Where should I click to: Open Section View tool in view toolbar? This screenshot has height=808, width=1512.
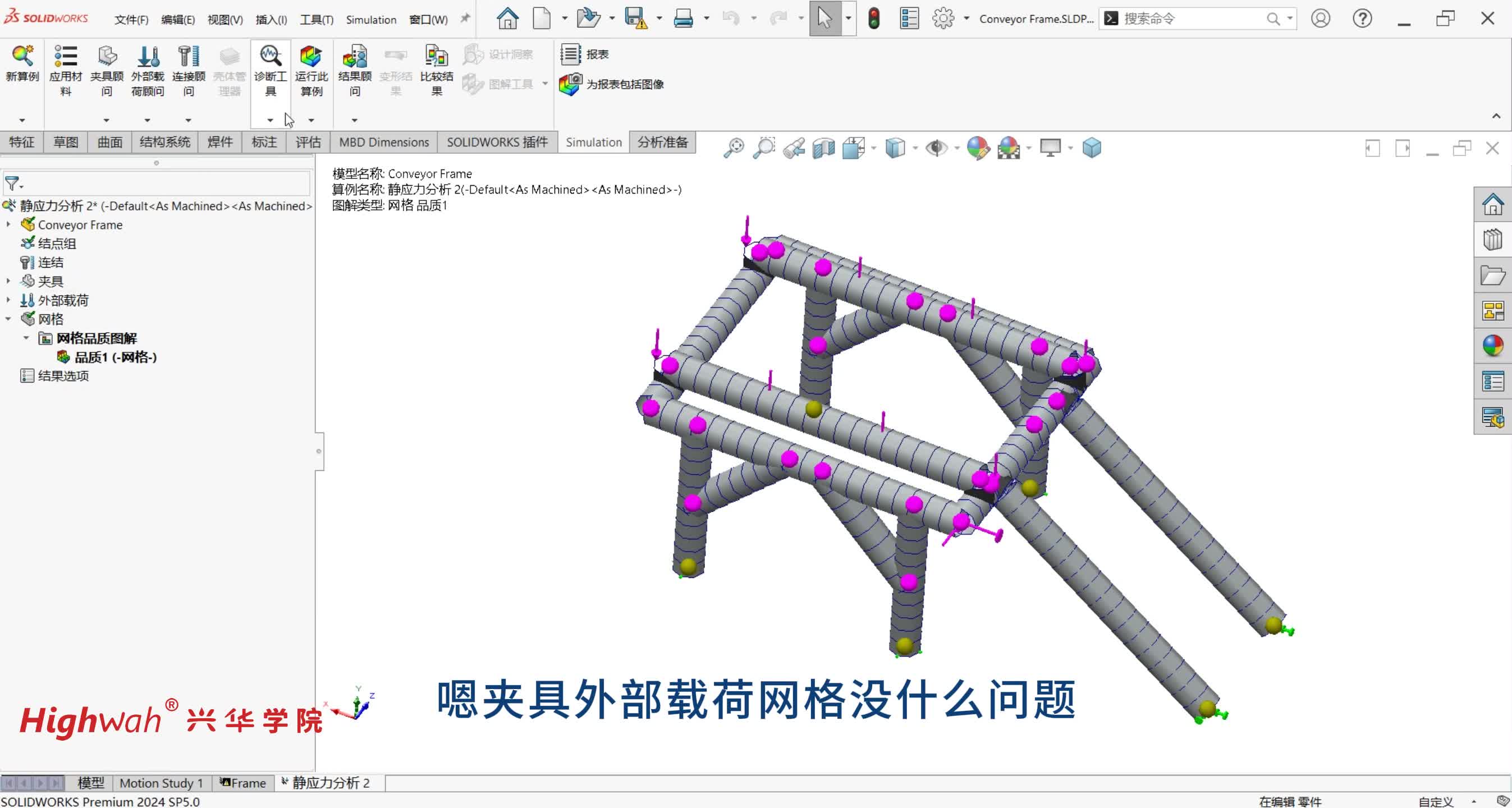[x=823, y=148]
